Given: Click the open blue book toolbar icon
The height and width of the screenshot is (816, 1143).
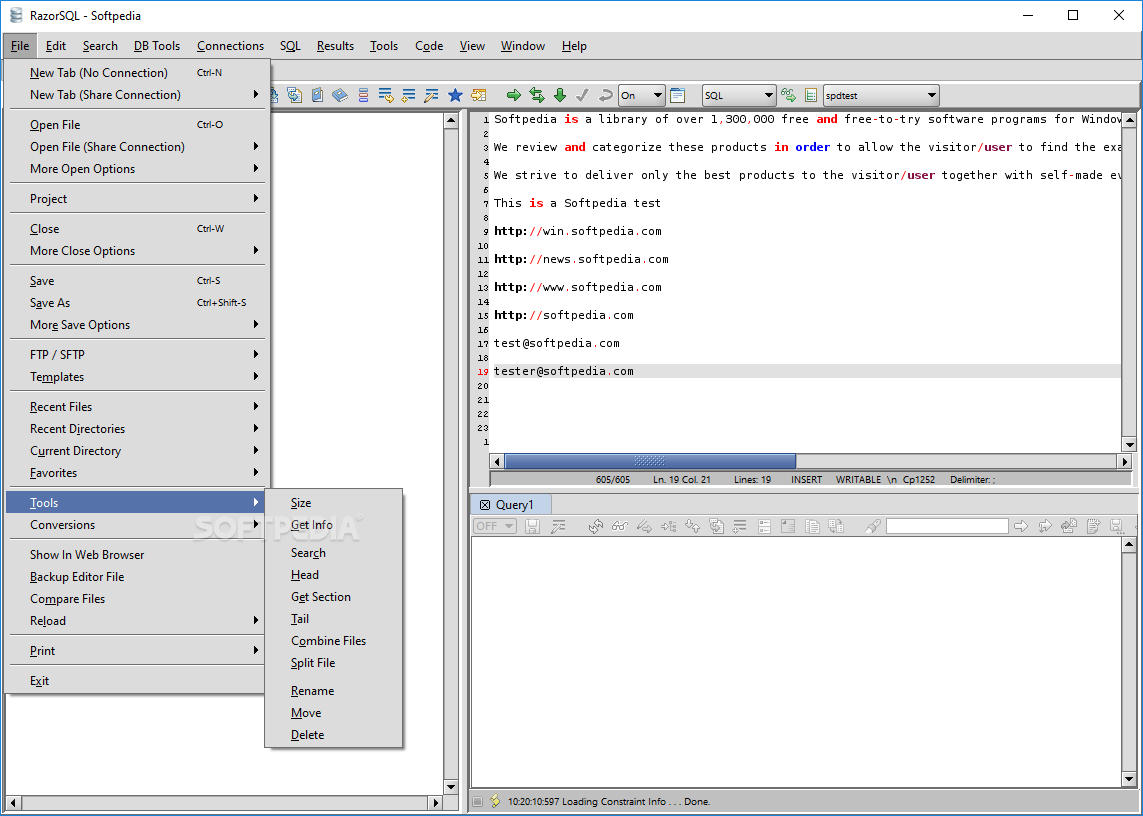Looking at the screenshot, I should click(340, 96).
